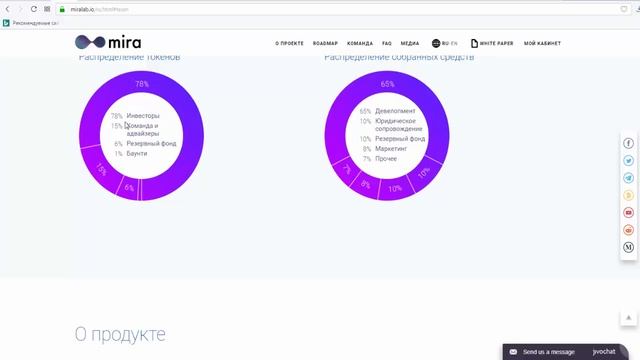Open the КОМАНДА menu item

pos(360,43)
